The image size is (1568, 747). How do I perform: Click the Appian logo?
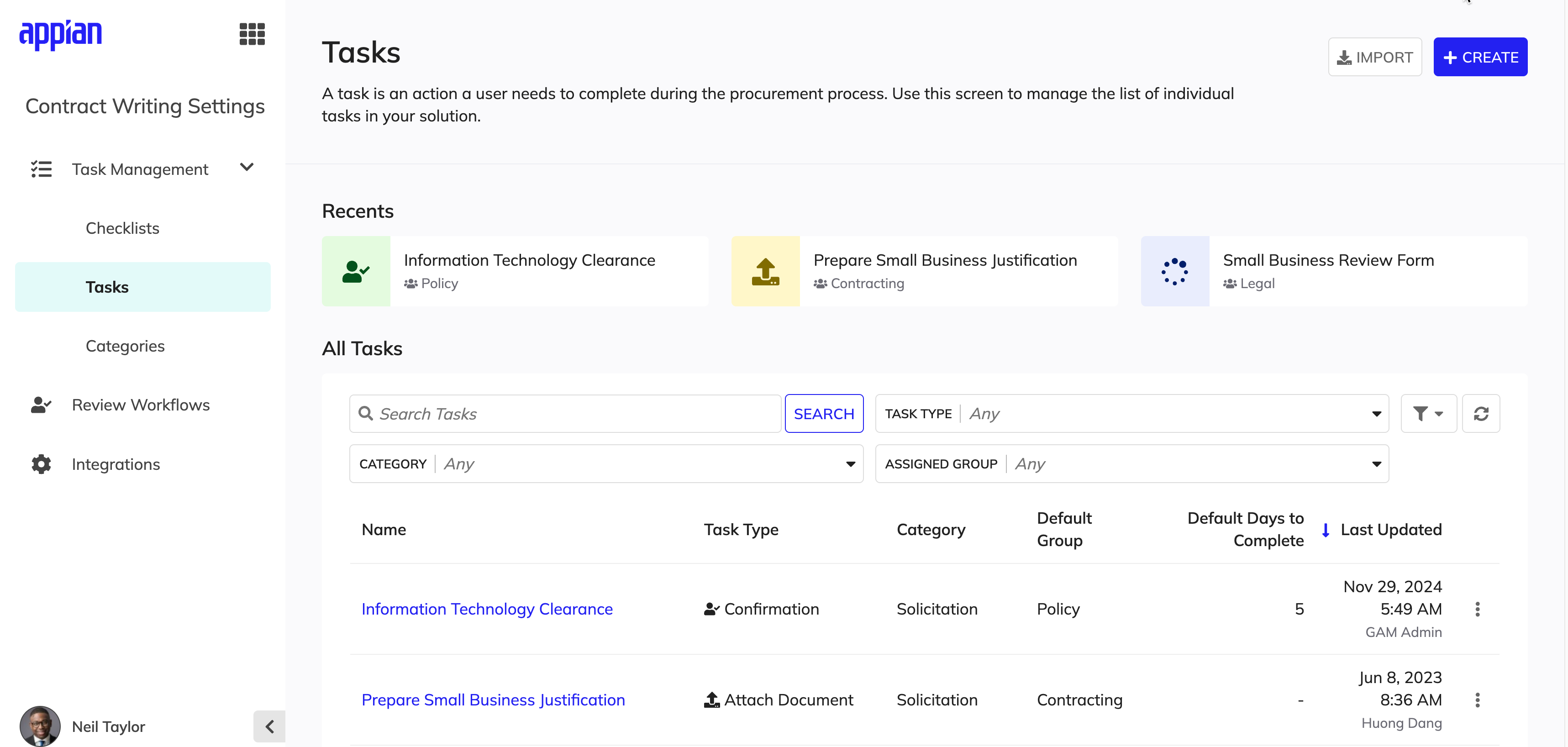coord(60,35)
